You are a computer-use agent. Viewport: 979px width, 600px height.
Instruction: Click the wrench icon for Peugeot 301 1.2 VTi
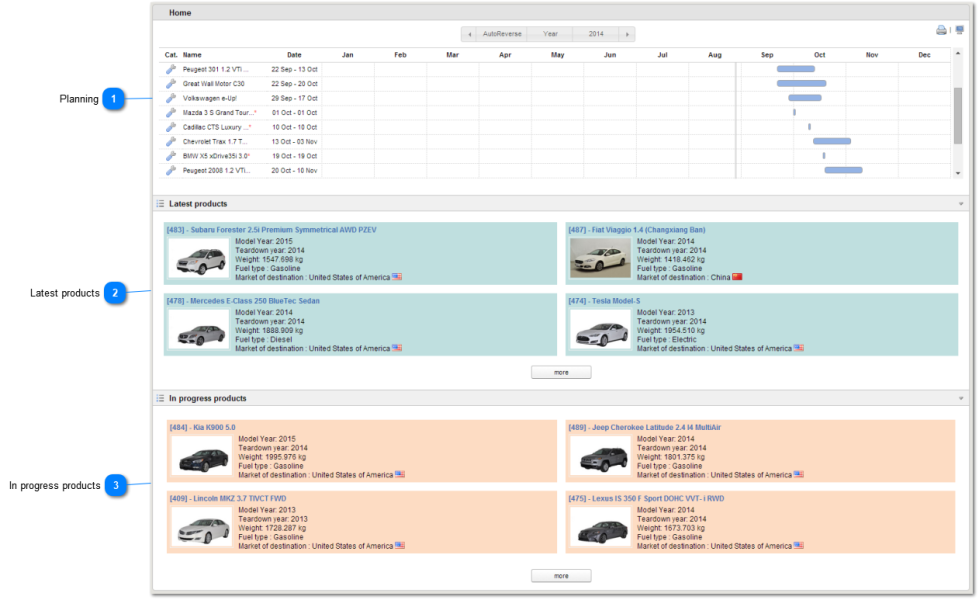point(170,69)
